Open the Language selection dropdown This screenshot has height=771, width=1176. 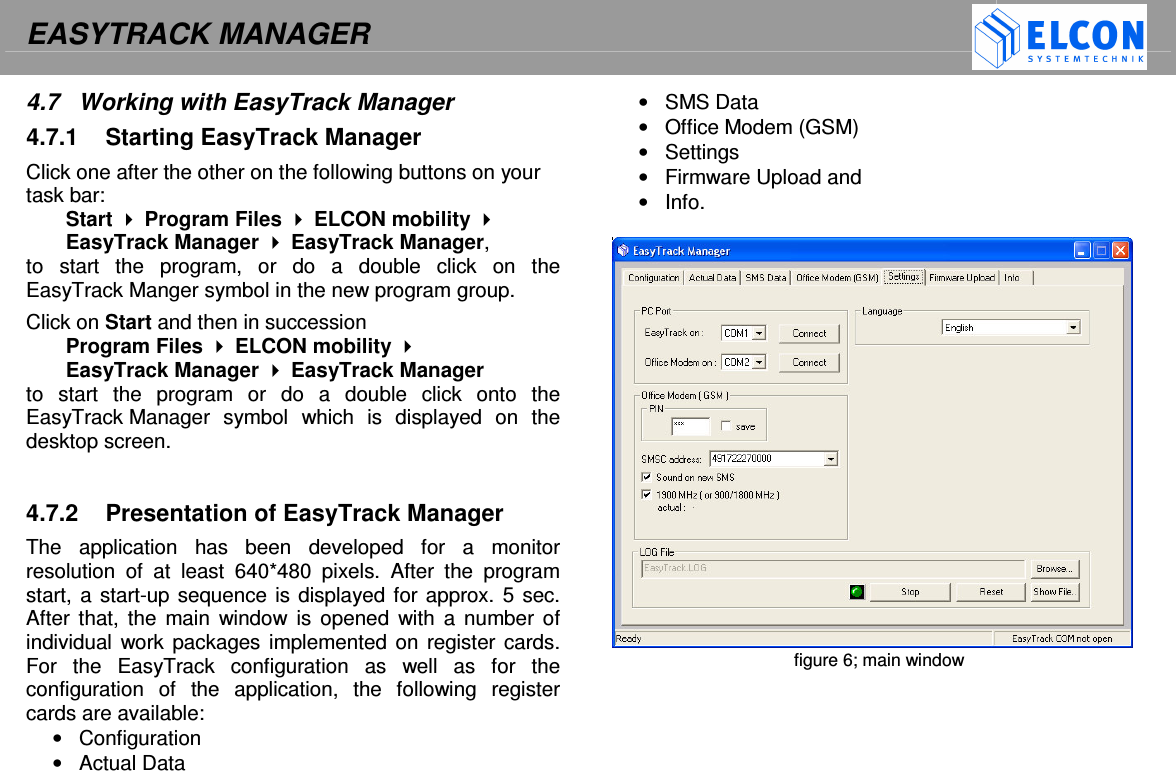[x=1073, y=327]
